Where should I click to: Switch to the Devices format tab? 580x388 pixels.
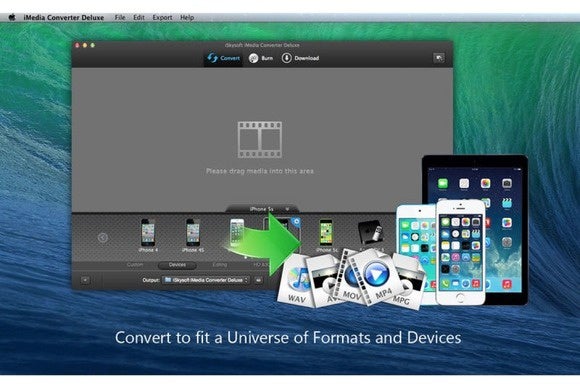[177, 265]
